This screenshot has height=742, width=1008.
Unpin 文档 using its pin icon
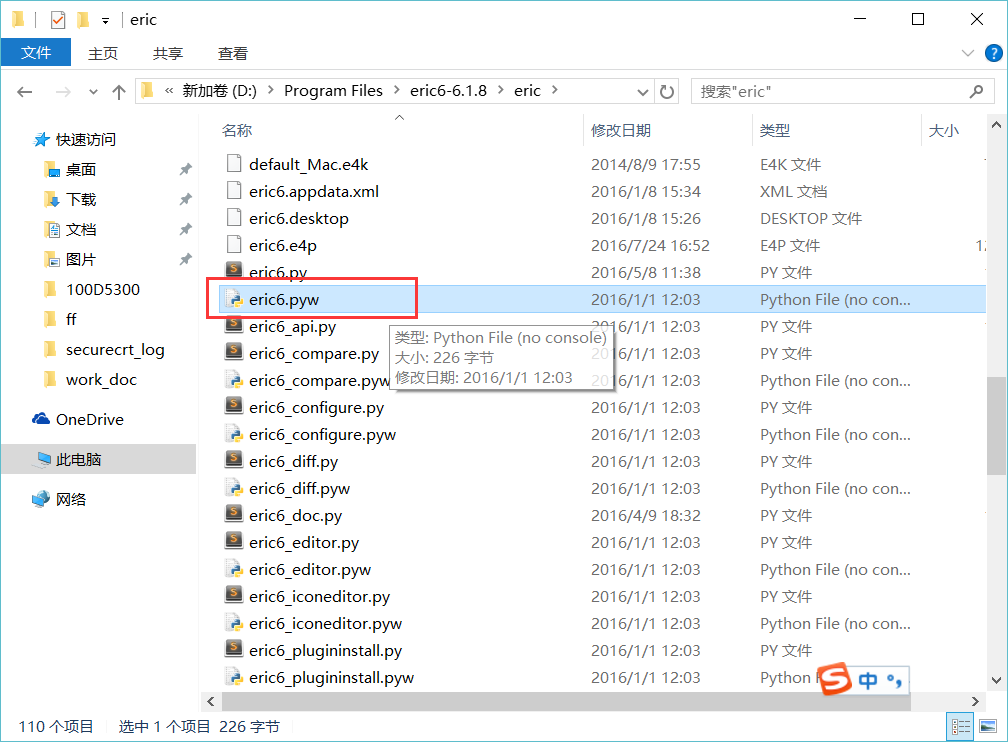[x=185, y=229]
